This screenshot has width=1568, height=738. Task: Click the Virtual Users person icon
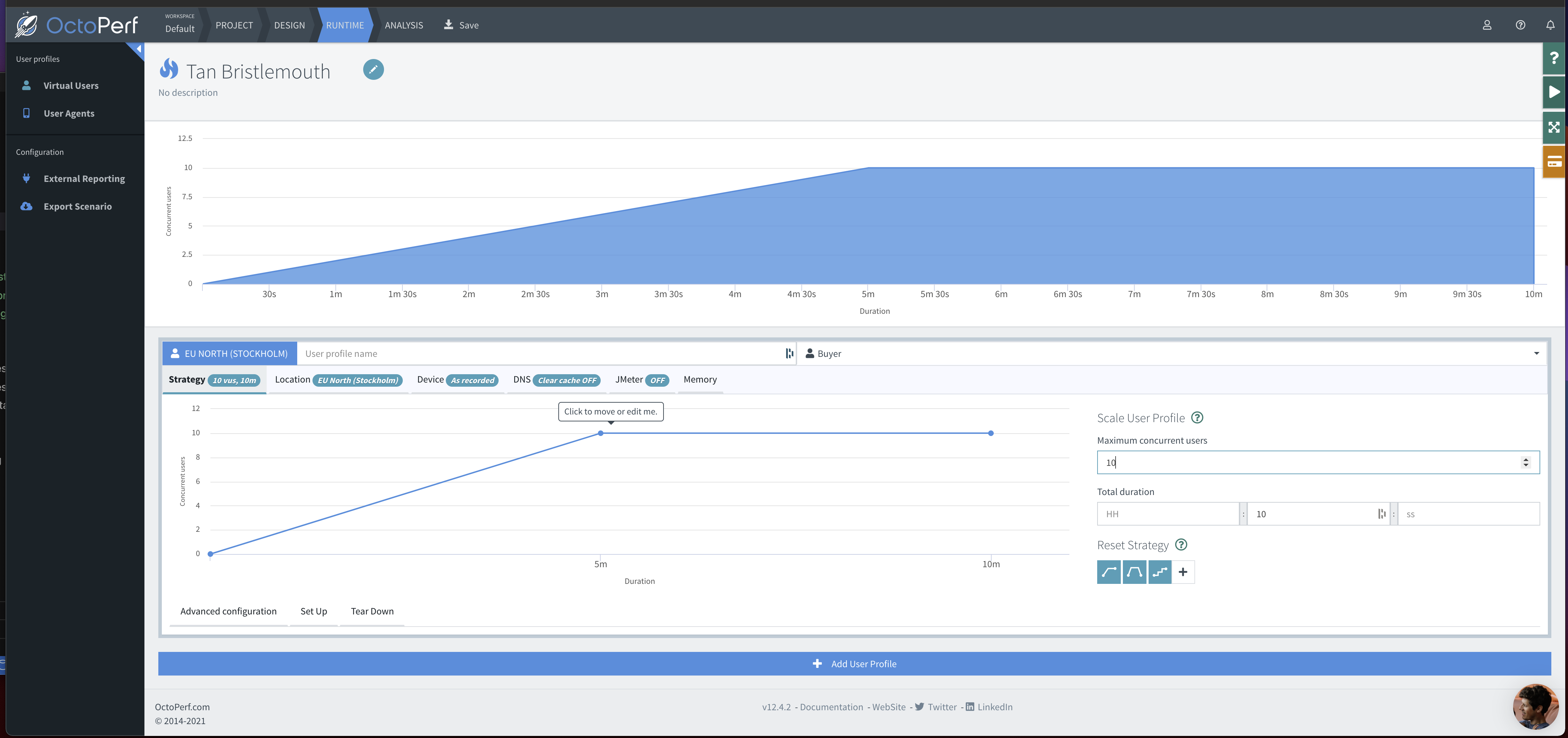26,85
